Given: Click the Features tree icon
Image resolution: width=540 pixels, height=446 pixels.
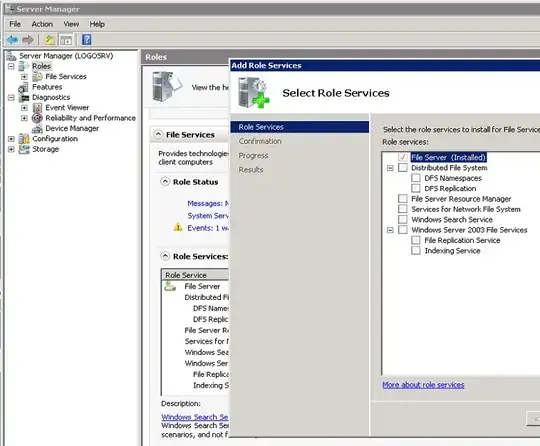Looking at the screenshot, I should pyautogui.click(x=23, y=87).
